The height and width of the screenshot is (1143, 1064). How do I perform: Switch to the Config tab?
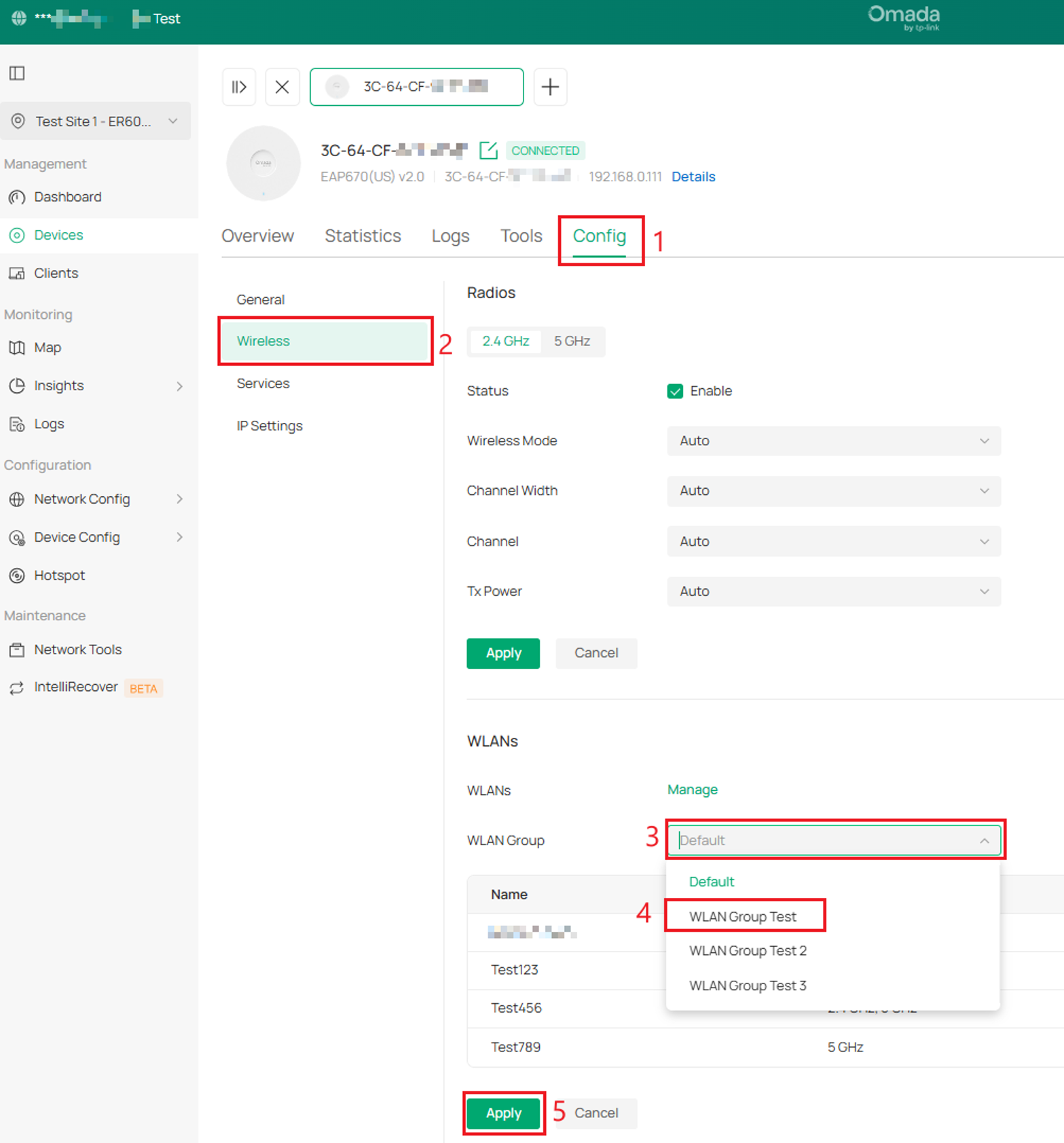(600, 236)
